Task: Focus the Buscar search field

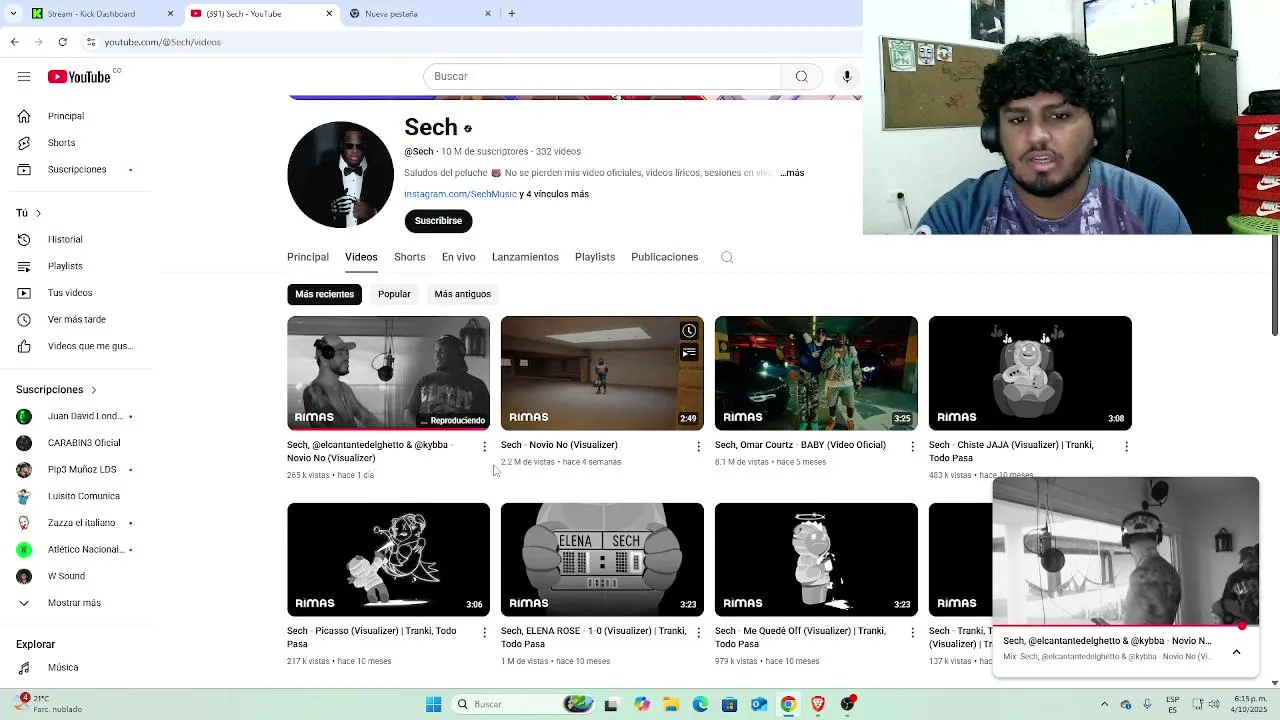Action: click(x=602, y=77)
